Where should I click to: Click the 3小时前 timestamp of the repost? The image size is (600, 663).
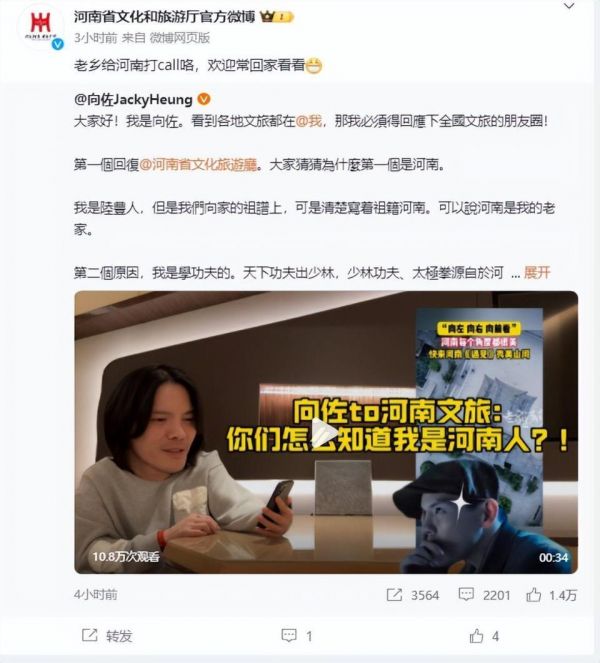tap(96, 38)
